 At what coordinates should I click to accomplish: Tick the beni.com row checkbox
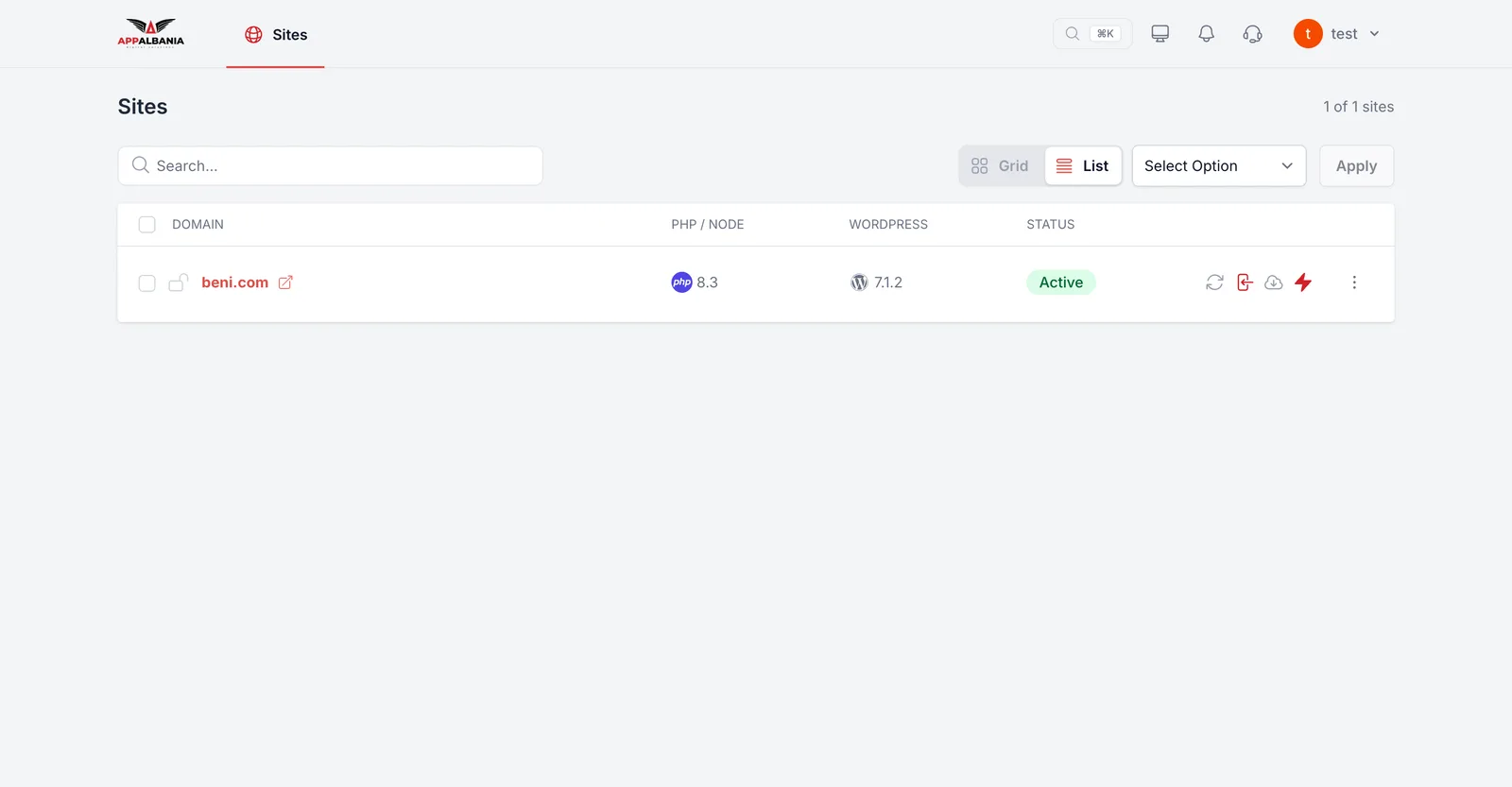146,283
